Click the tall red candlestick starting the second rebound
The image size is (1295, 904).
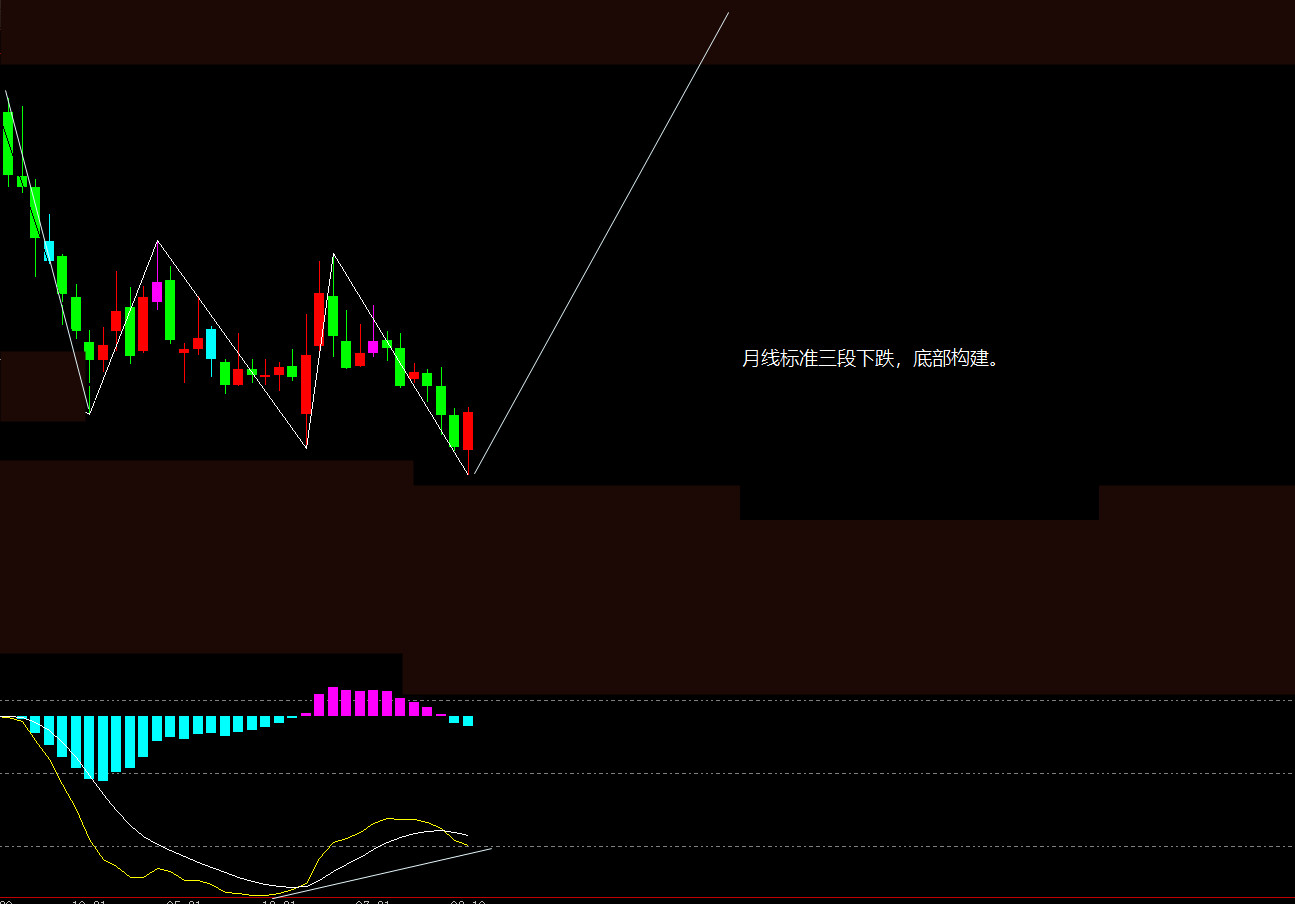coord(306,383)
